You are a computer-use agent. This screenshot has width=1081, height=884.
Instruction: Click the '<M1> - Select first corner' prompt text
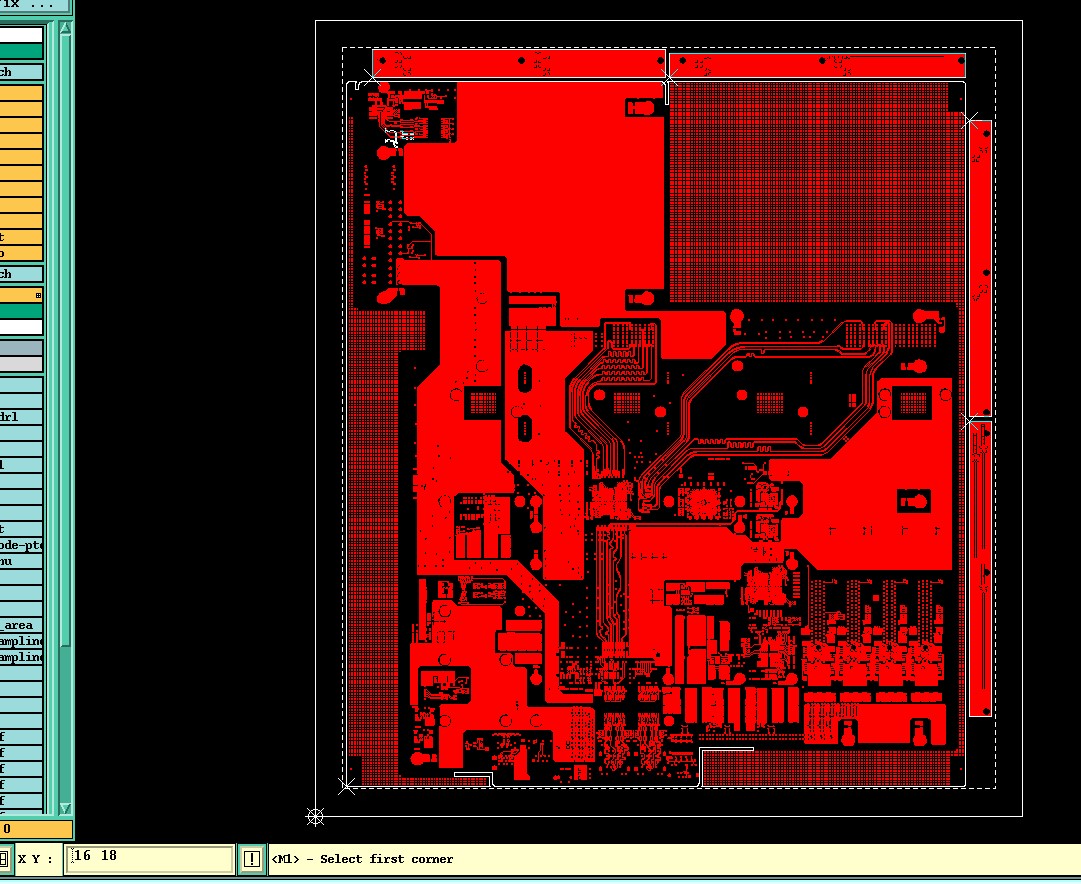tap(363, 859)
